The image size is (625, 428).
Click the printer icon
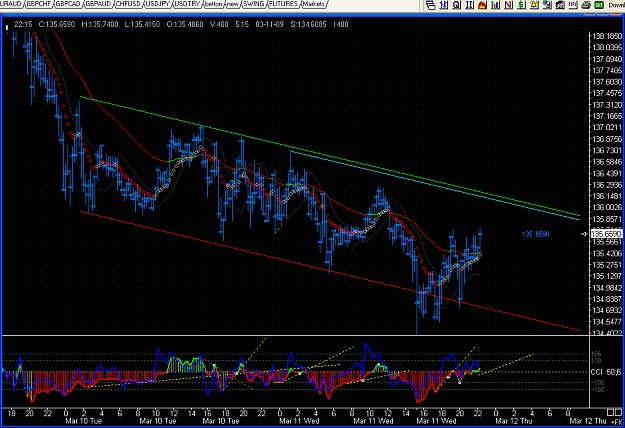586,5
